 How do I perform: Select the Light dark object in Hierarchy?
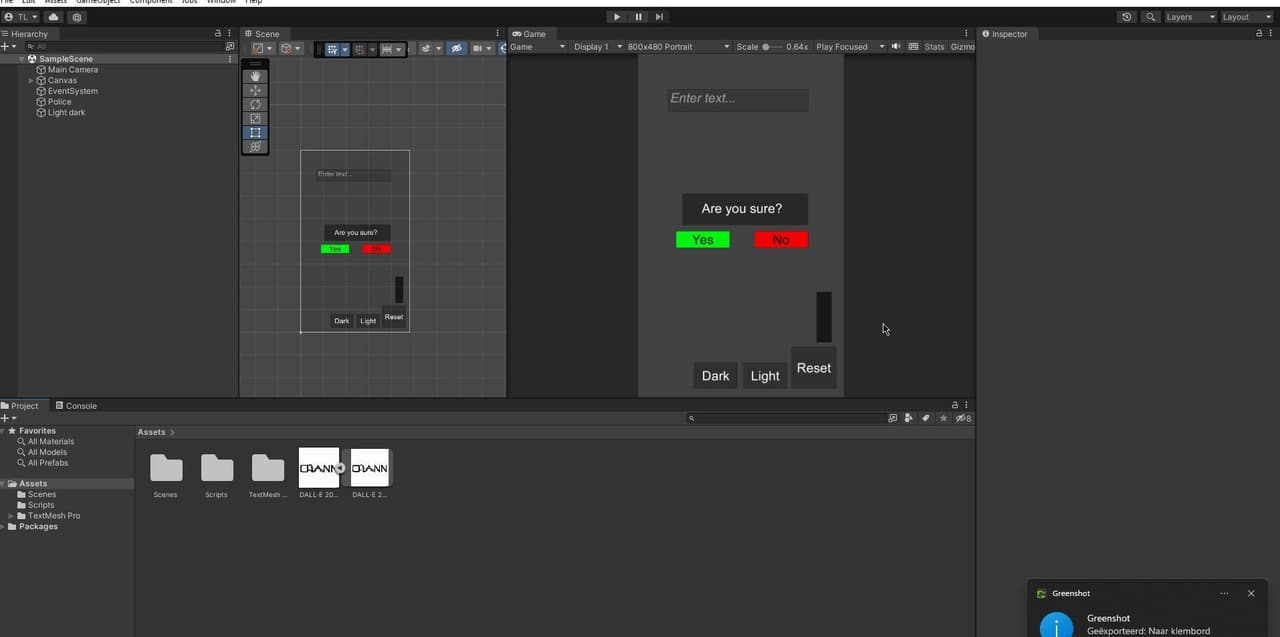(x=66, y=113)
